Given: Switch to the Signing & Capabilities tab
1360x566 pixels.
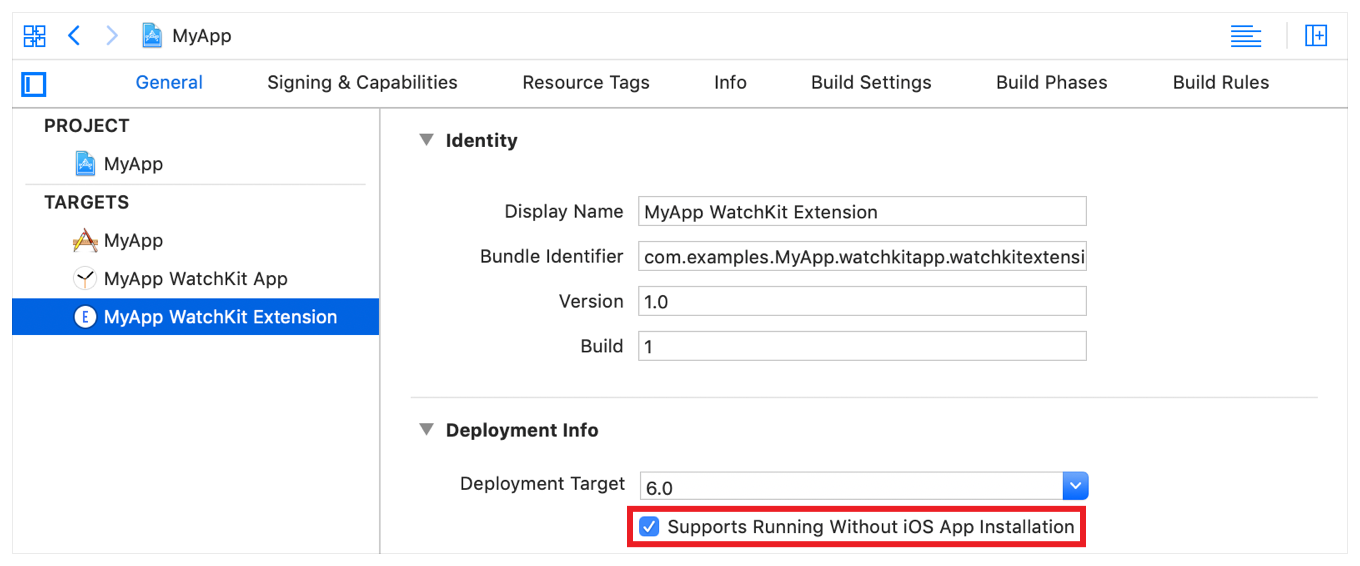Looking at the screenshot, I should coord(362,83).
